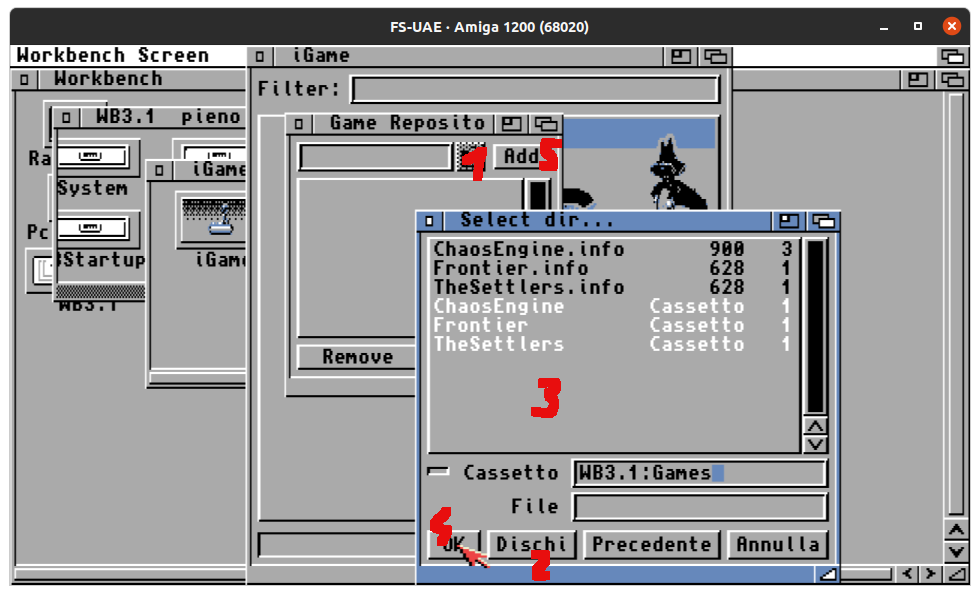Click Workbench screen depth gadget

coord(952,56)
